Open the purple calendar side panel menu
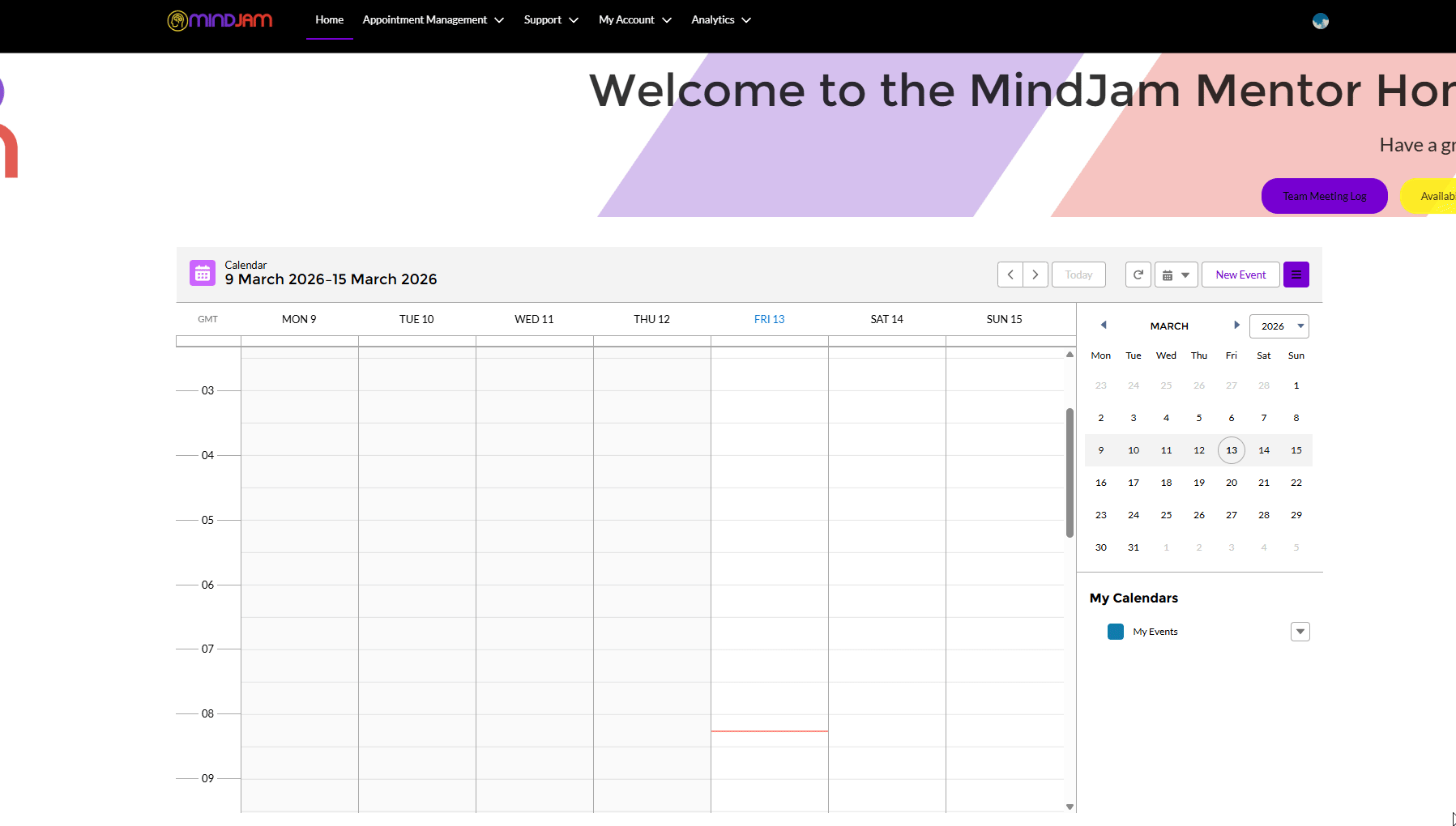The width and height of the screenshot is (1456, 826). 1296,275
